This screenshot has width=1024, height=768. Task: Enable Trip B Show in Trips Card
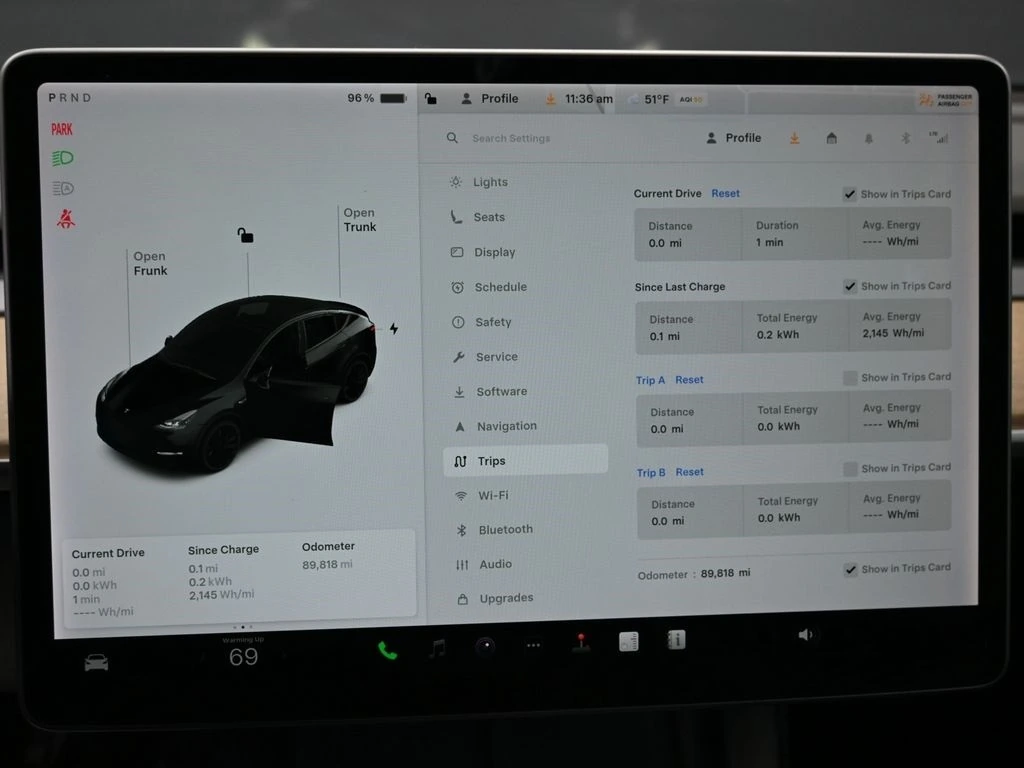[850, 468]
